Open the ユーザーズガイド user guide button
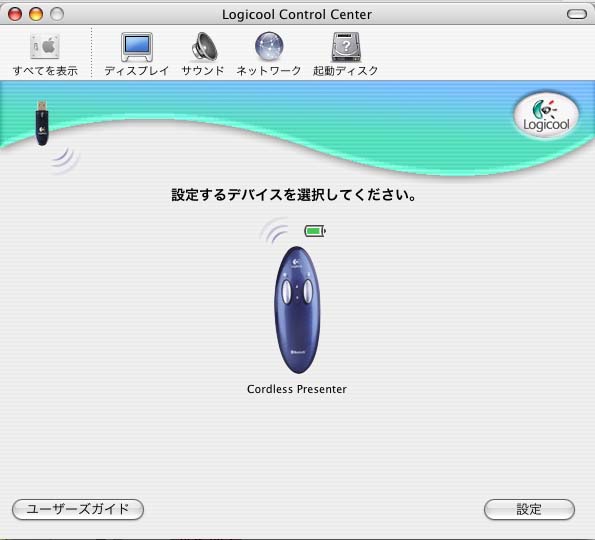 tap(78, 509)
